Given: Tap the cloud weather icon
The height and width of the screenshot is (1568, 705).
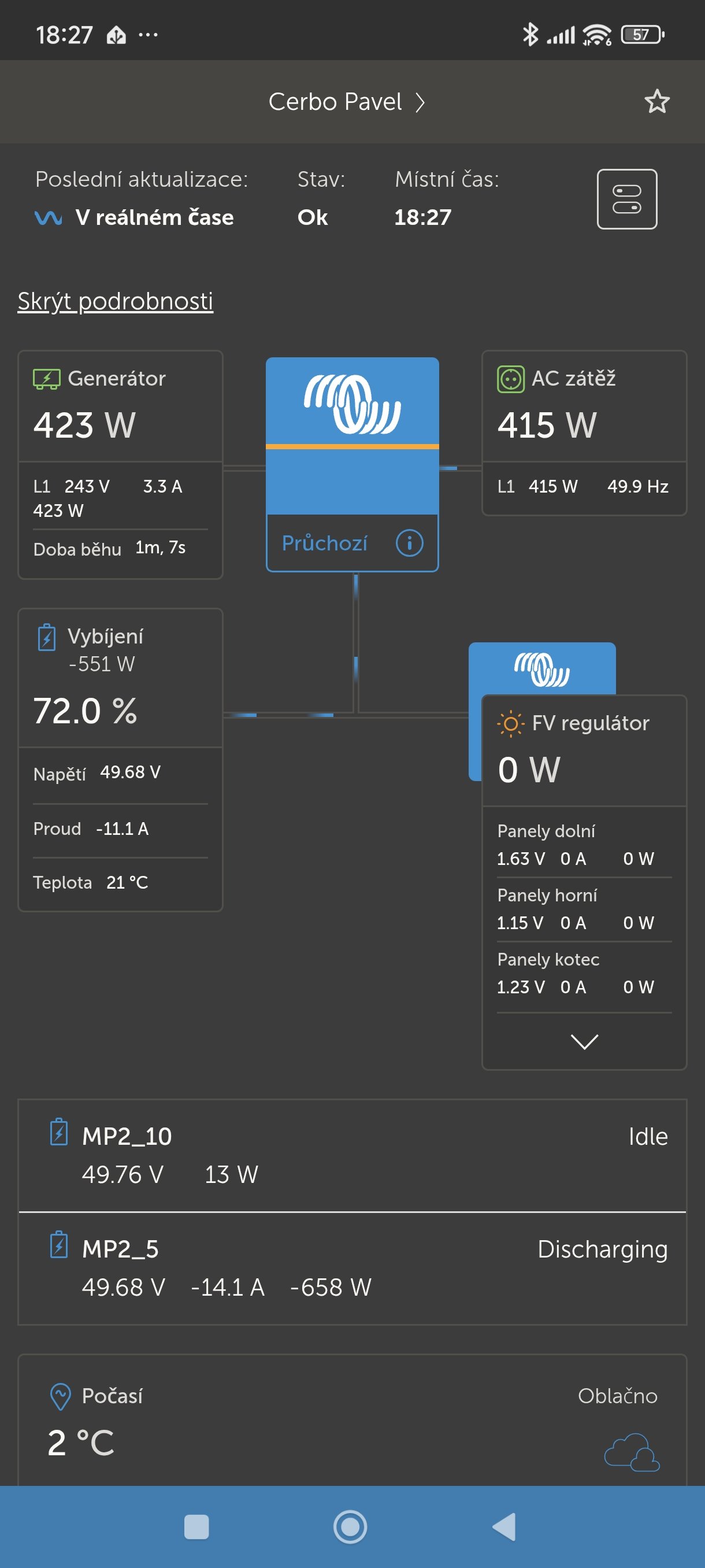Looking at the screenshot, I should point(631,1452).
